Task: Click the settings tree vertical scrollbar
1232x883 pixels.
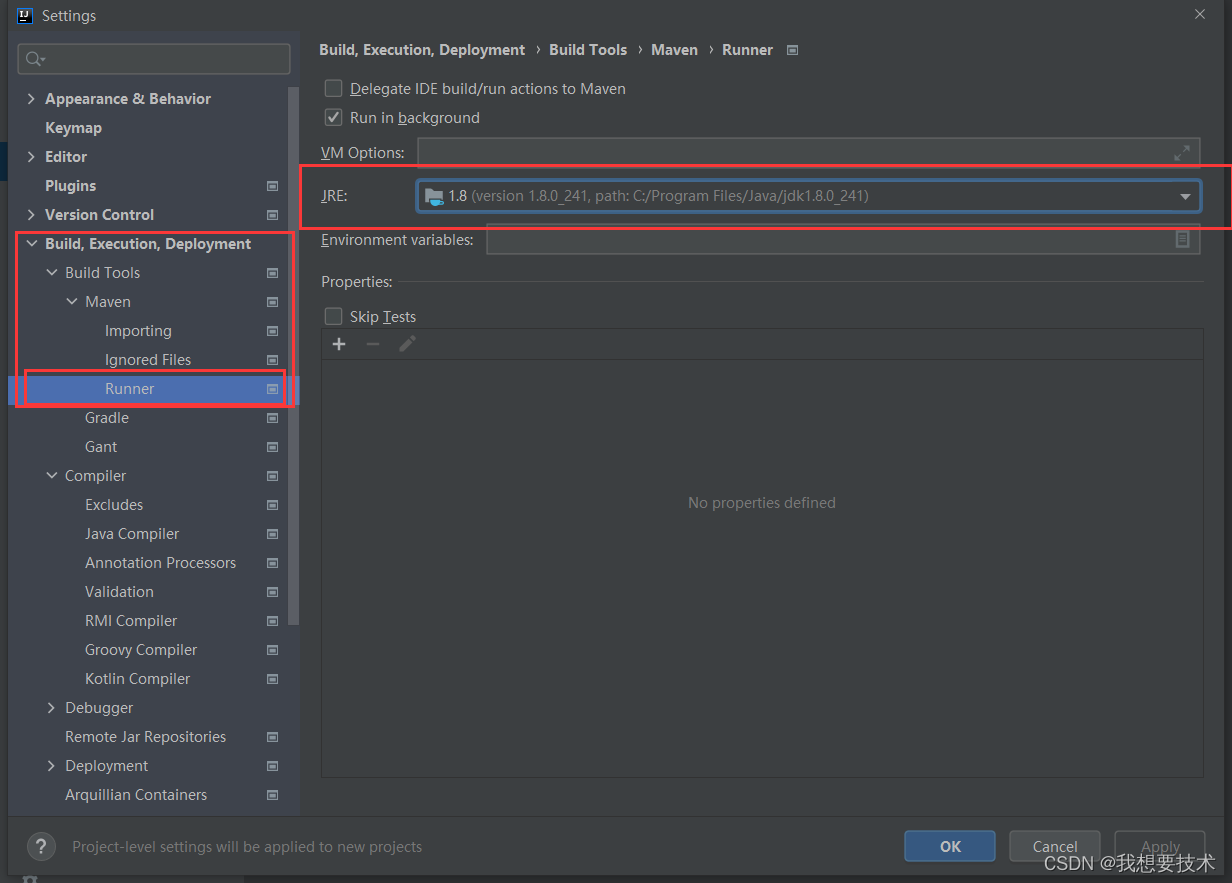Action: (x=293, y=356)
